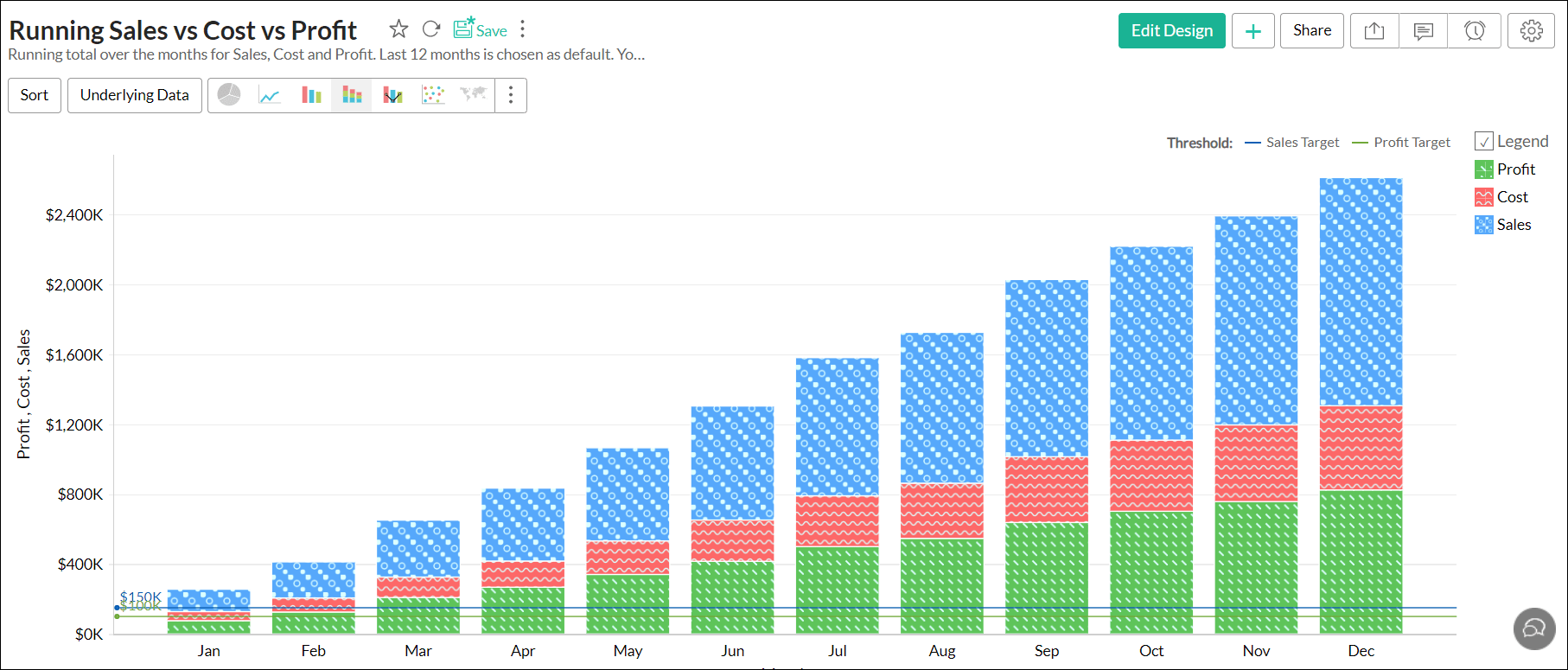1568x670 pixels.
Task: Switch to scatter chart type
Action: pos(433,95)
